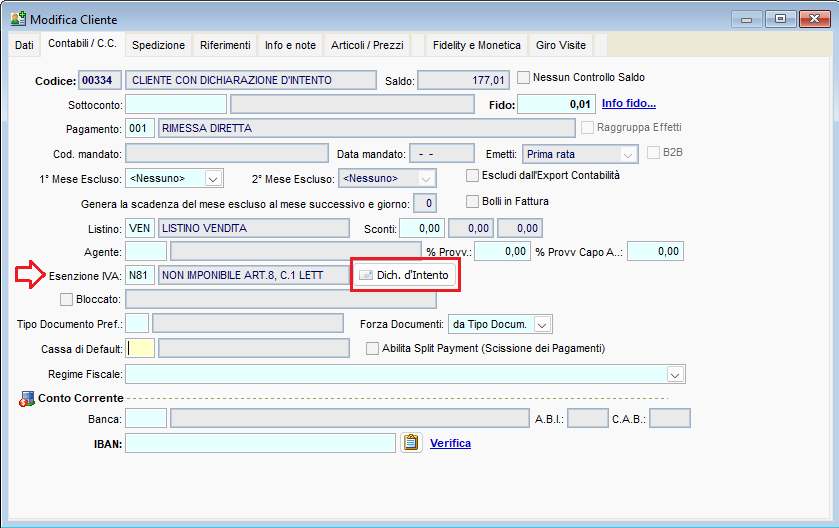Expand the Emetti Prima rata dropdown
The width and height of the screenshot is (839, 528).
628,154
